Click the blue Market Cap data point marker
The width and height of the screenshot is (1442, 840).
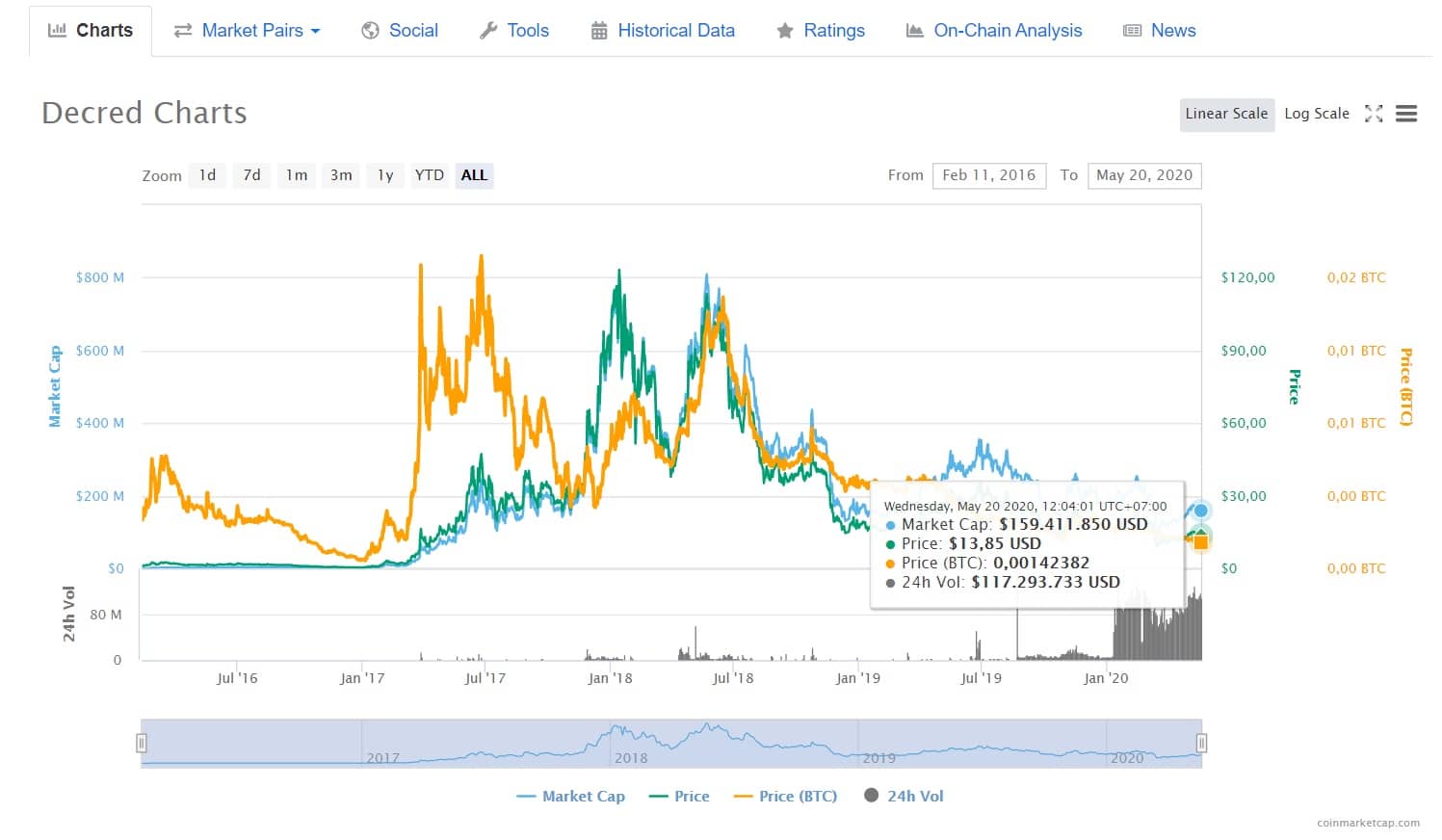coord(1201,511)
